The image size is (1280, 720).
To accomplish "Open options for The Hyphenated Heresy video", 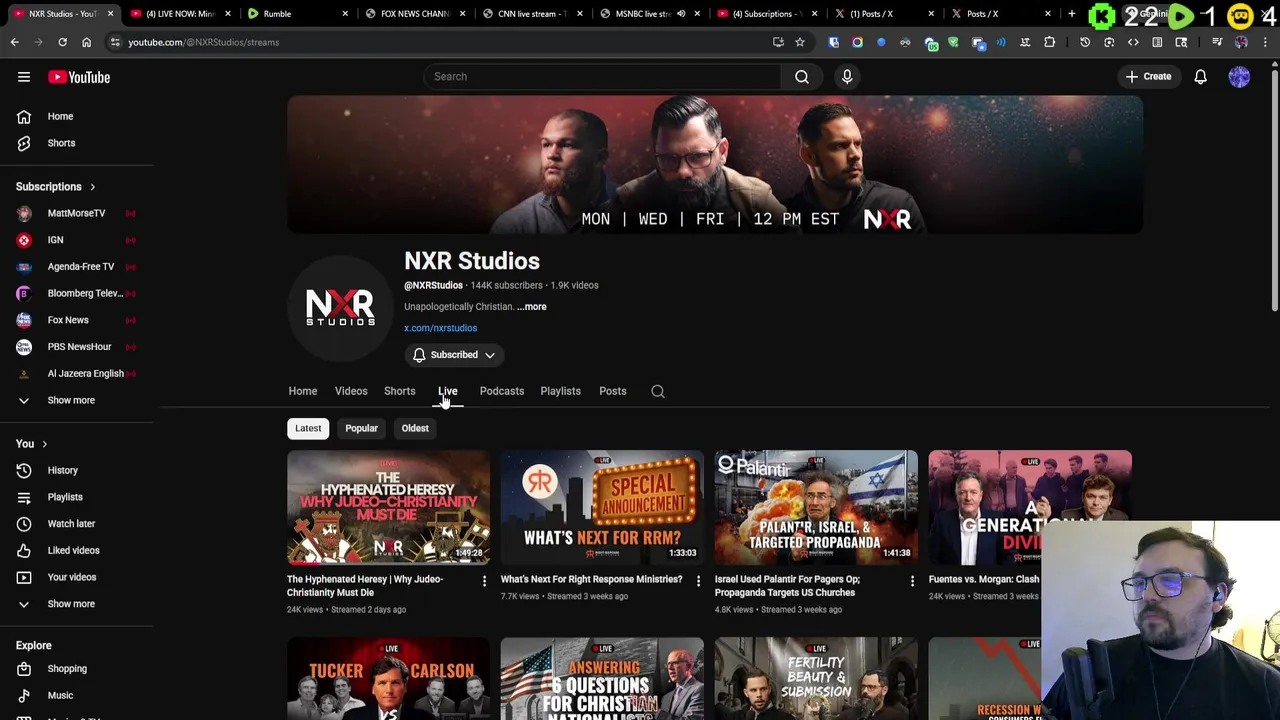I will click(484, 581).
